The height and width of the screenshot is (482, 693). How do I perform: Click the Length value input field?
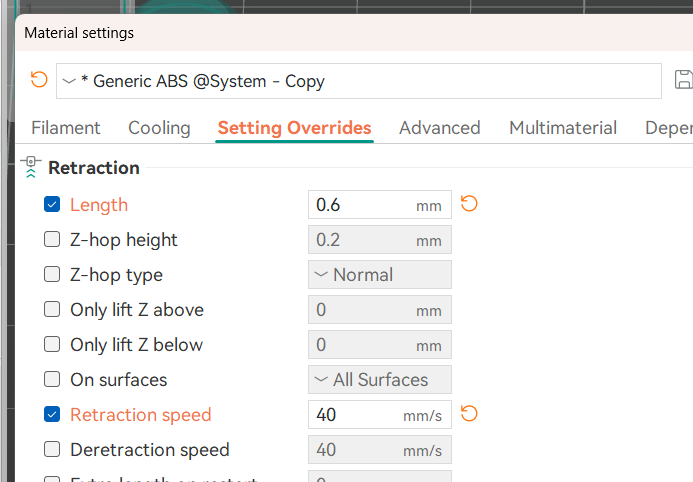tap(362, 205)
